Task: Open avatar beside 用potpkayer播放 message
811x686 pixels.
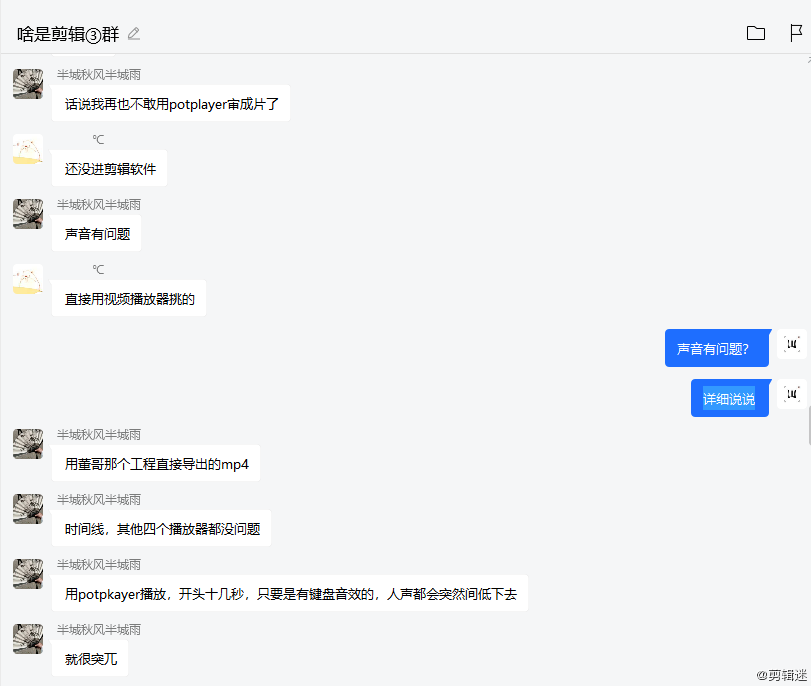Action: click(x=28, y=573)
